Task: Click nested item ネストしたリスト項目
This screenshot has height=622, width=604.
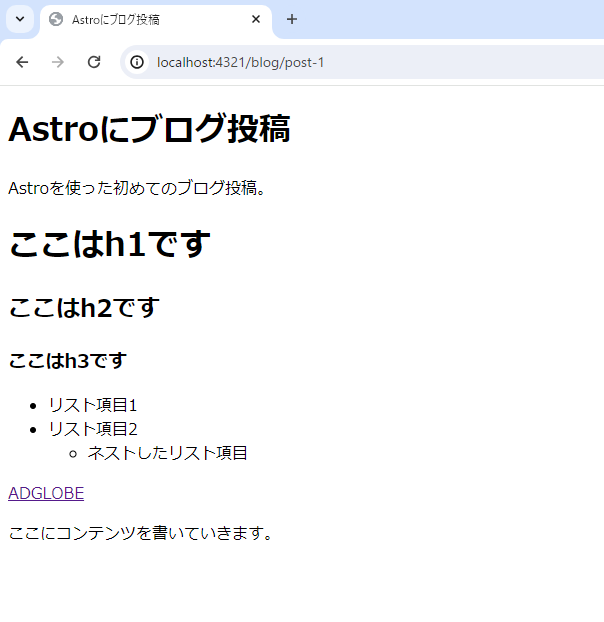Action: coord(167,453)
